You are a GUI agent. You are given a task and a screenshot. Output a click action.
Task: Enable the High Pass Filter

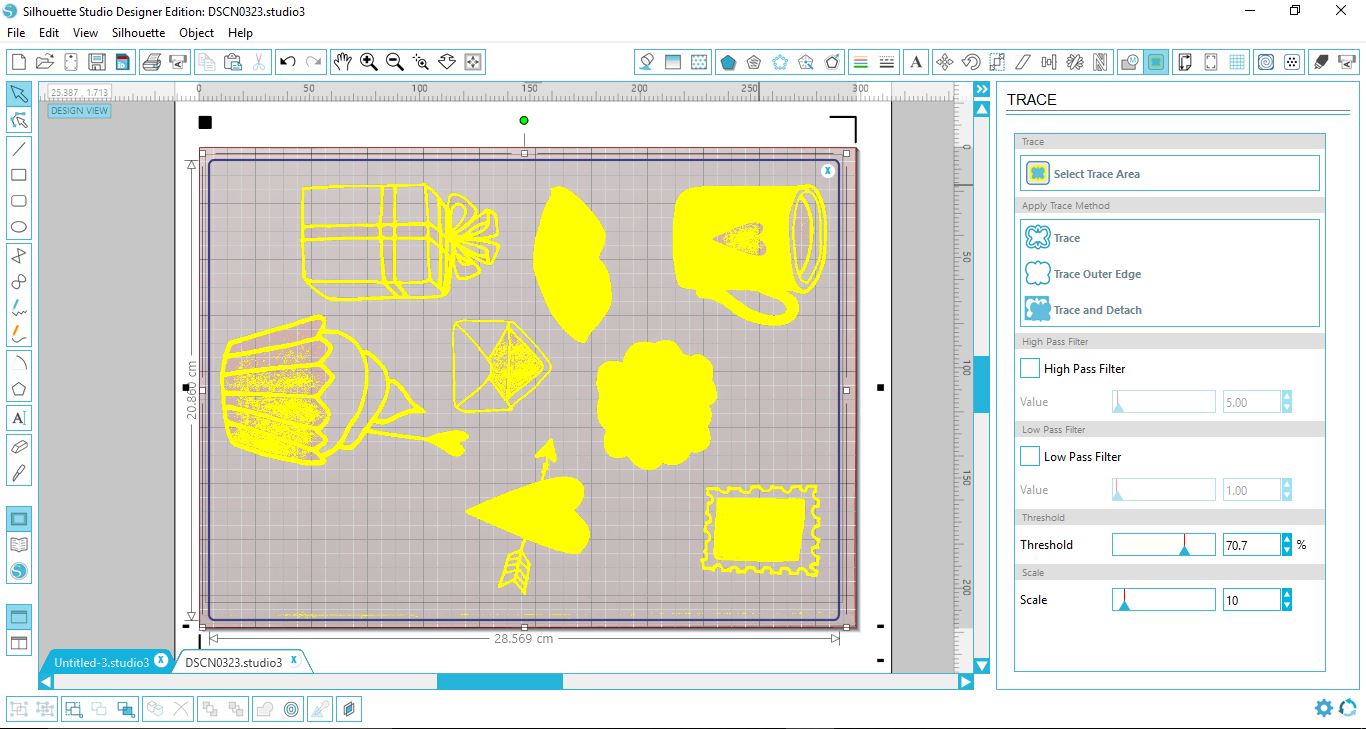[x=1029, y=368]
